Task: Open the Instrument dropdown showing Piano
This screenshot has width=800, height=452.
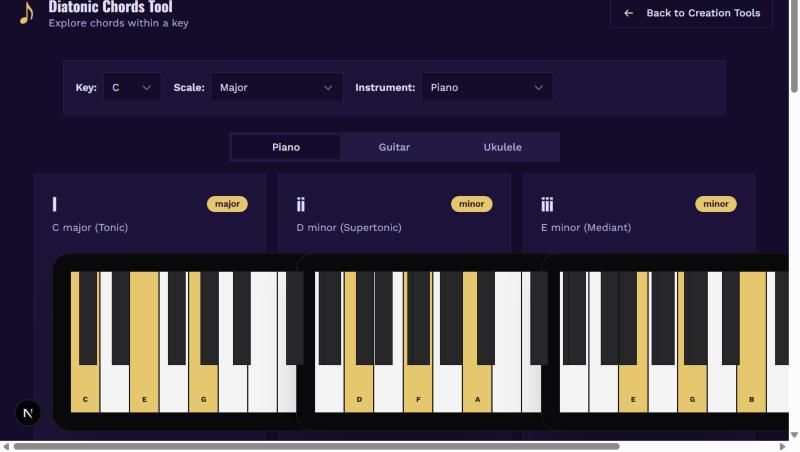Action: coord(487,88)
